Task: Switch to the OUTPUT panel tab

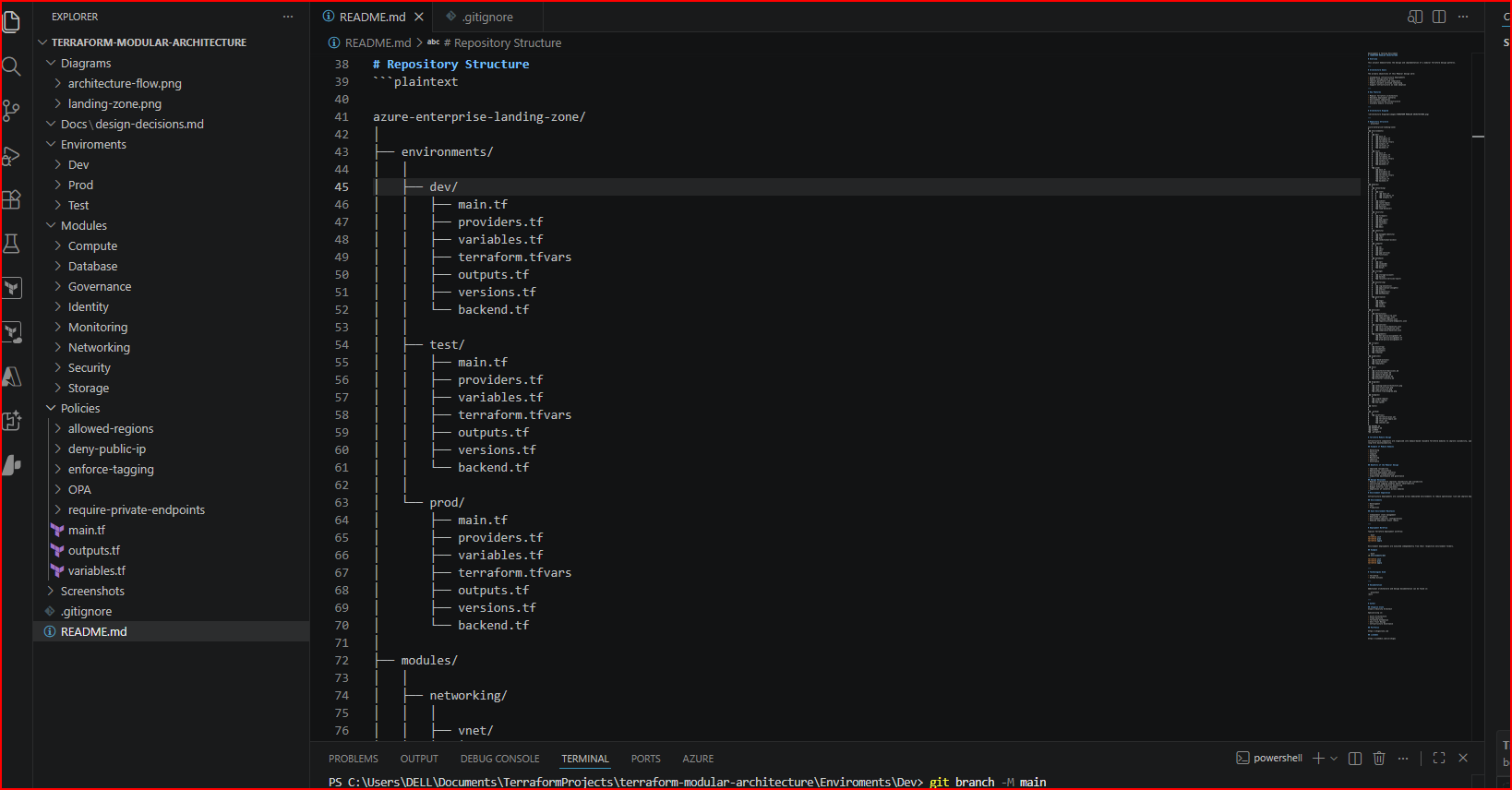Action: [x=419, y=759]
